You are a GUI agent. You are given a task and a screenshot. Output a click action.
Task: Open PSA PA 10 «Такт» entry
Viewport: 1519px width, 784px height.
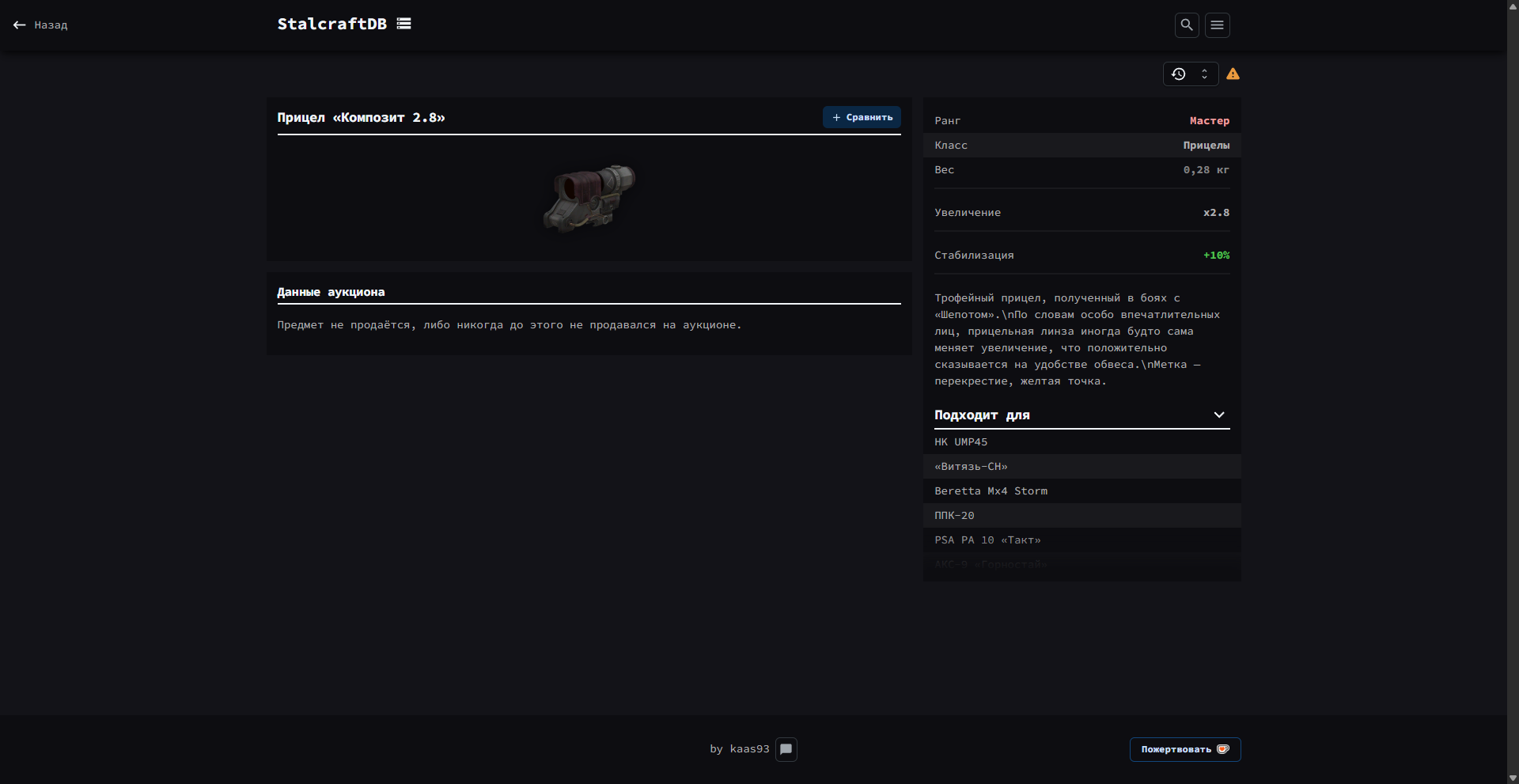click(987, 540)
